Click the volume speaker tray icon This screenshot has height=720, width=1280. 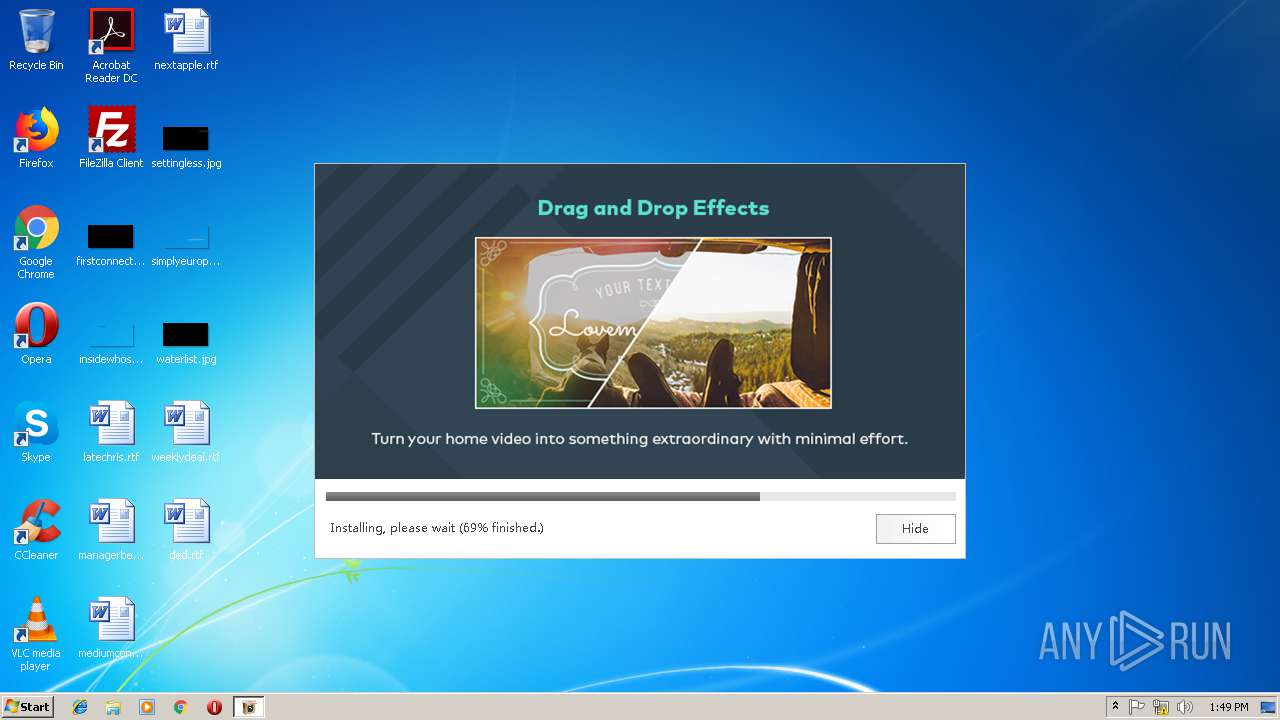pos(1185,707)
